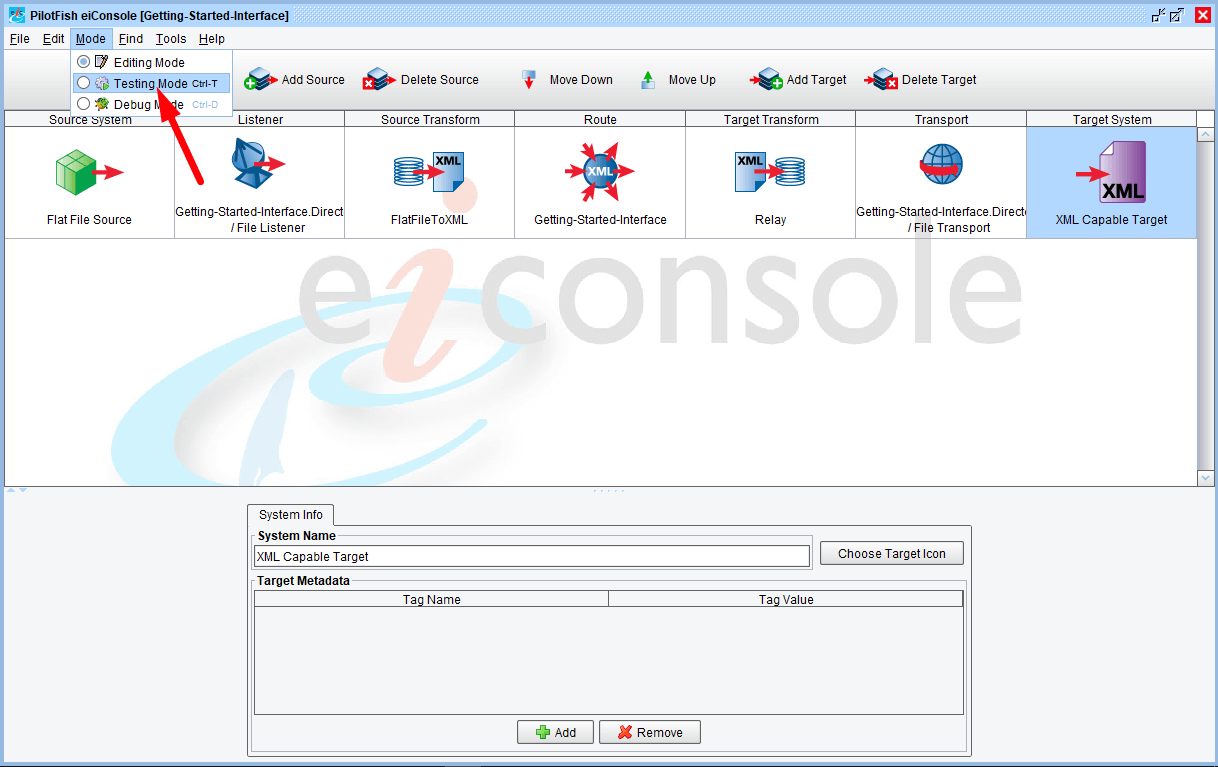Image resolution: width=1218 pixels, height=767 pixels.
Task: Select the XML Capable Target icon
Action: pos(1111,172)
